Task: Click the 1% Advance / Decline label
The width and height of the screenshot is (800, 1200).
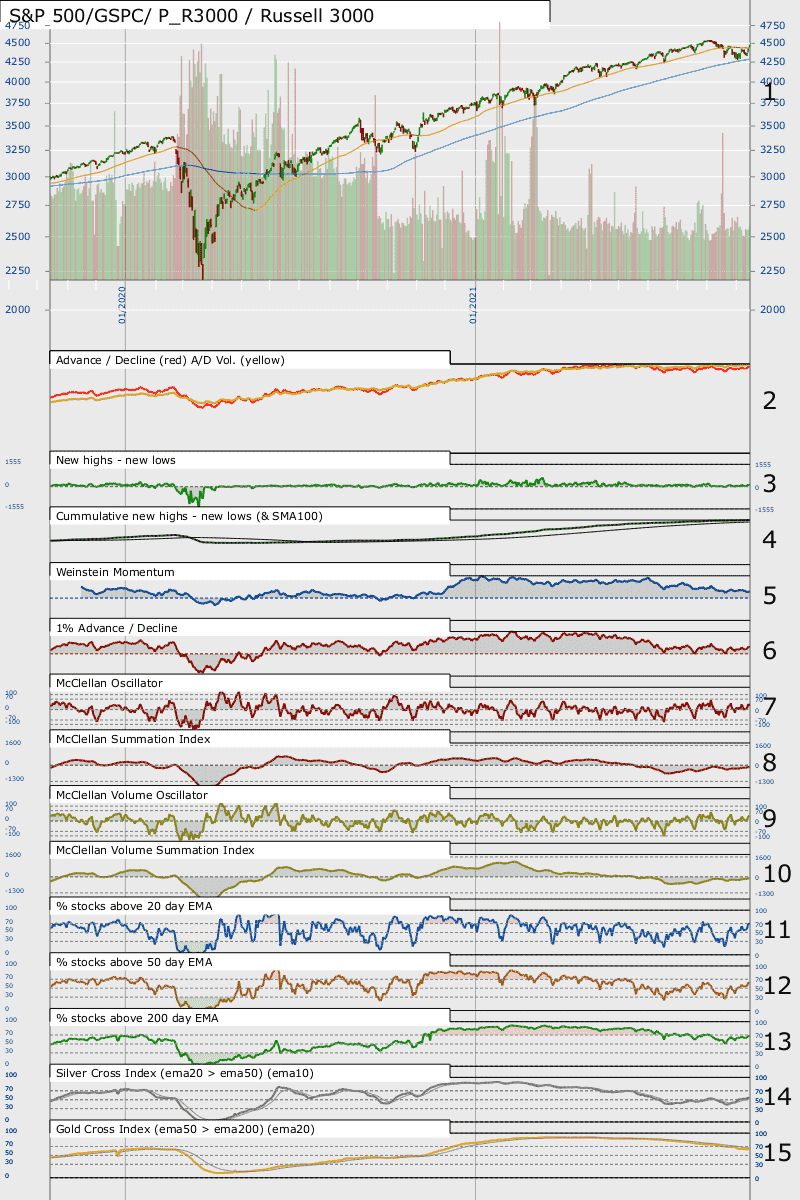Action: point(117,628)
